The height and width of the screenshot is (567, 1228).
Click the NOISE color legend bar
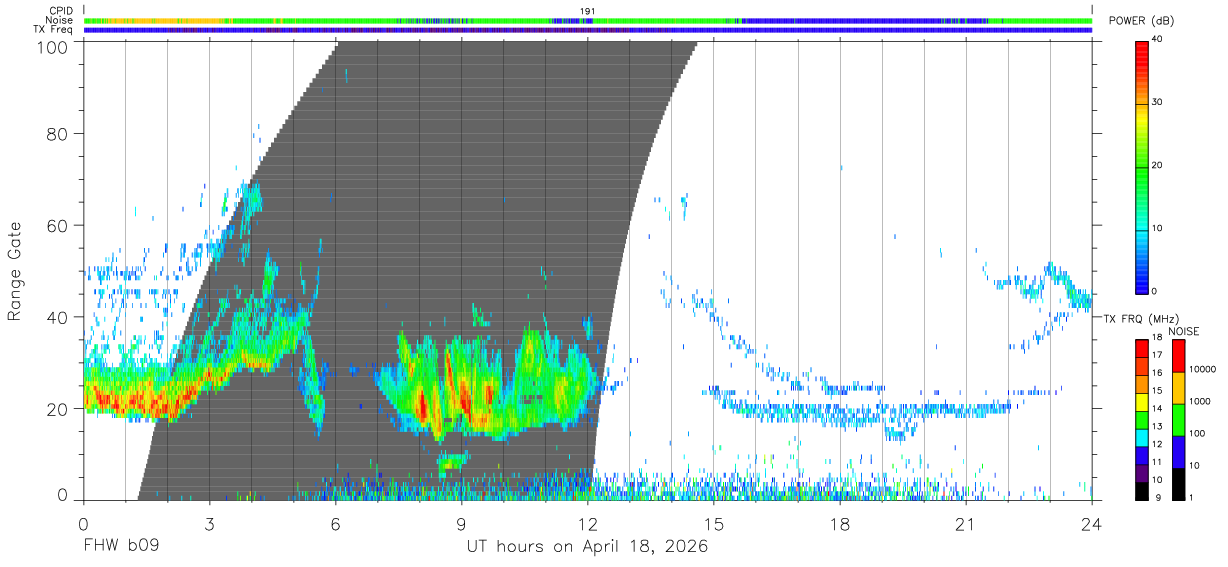tap(1178, 419)
